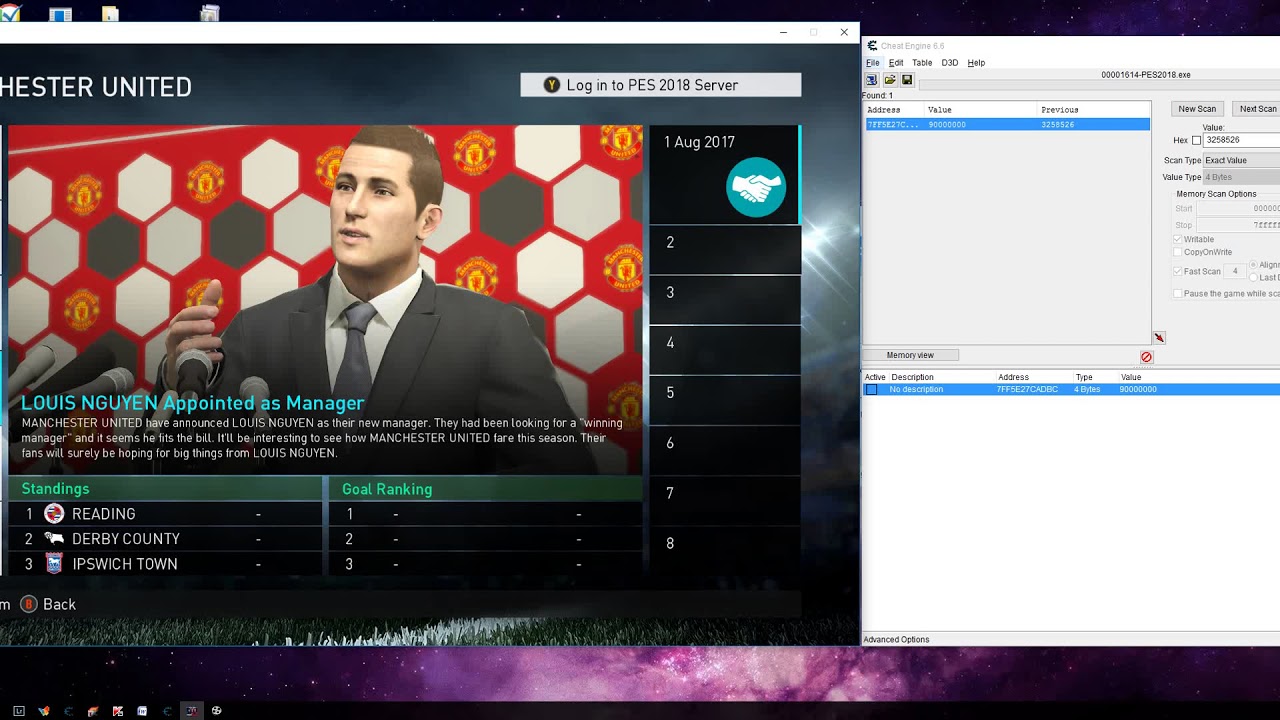Open the highlighted PES 2018 taskbar icon
The width and height of the screenshot is (1280, 720).
[x=191, y=711]
